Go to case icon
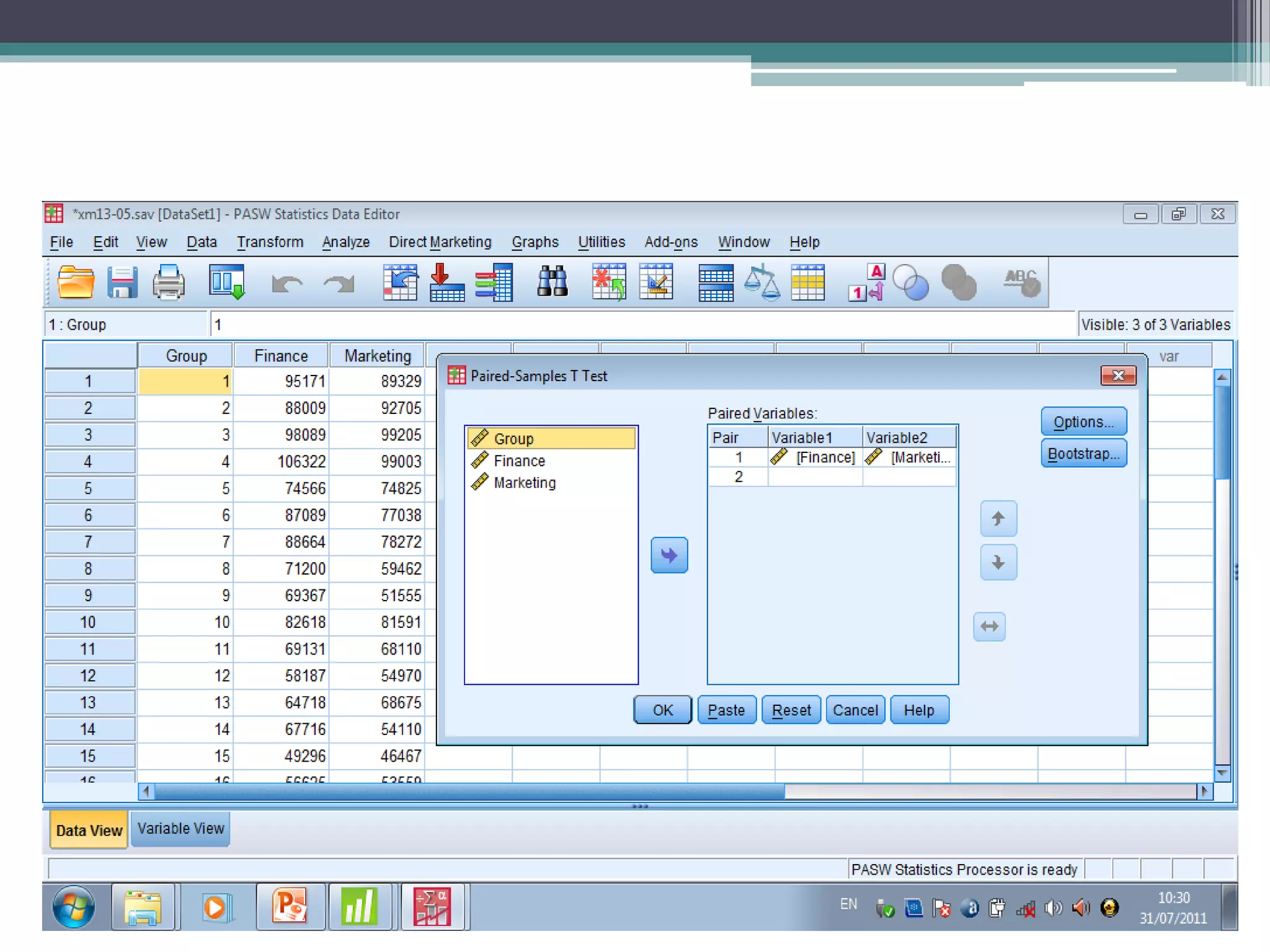Viewport: 1270px width, 952px height. tap(401, 283)
